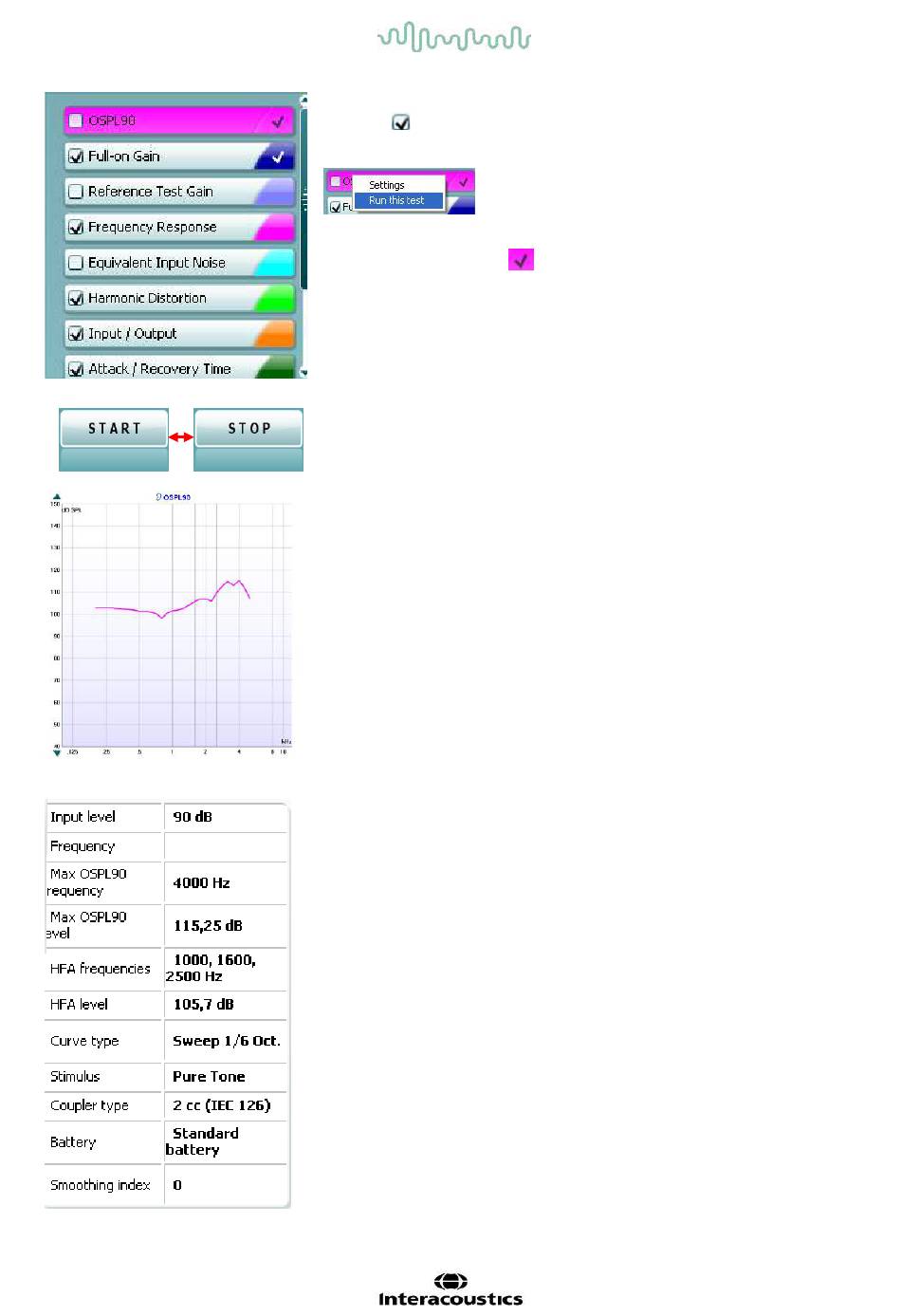The height and width of the screenshot is (1316, 901).
Task: Click the up arrow above graph axis
Action: 57,496
